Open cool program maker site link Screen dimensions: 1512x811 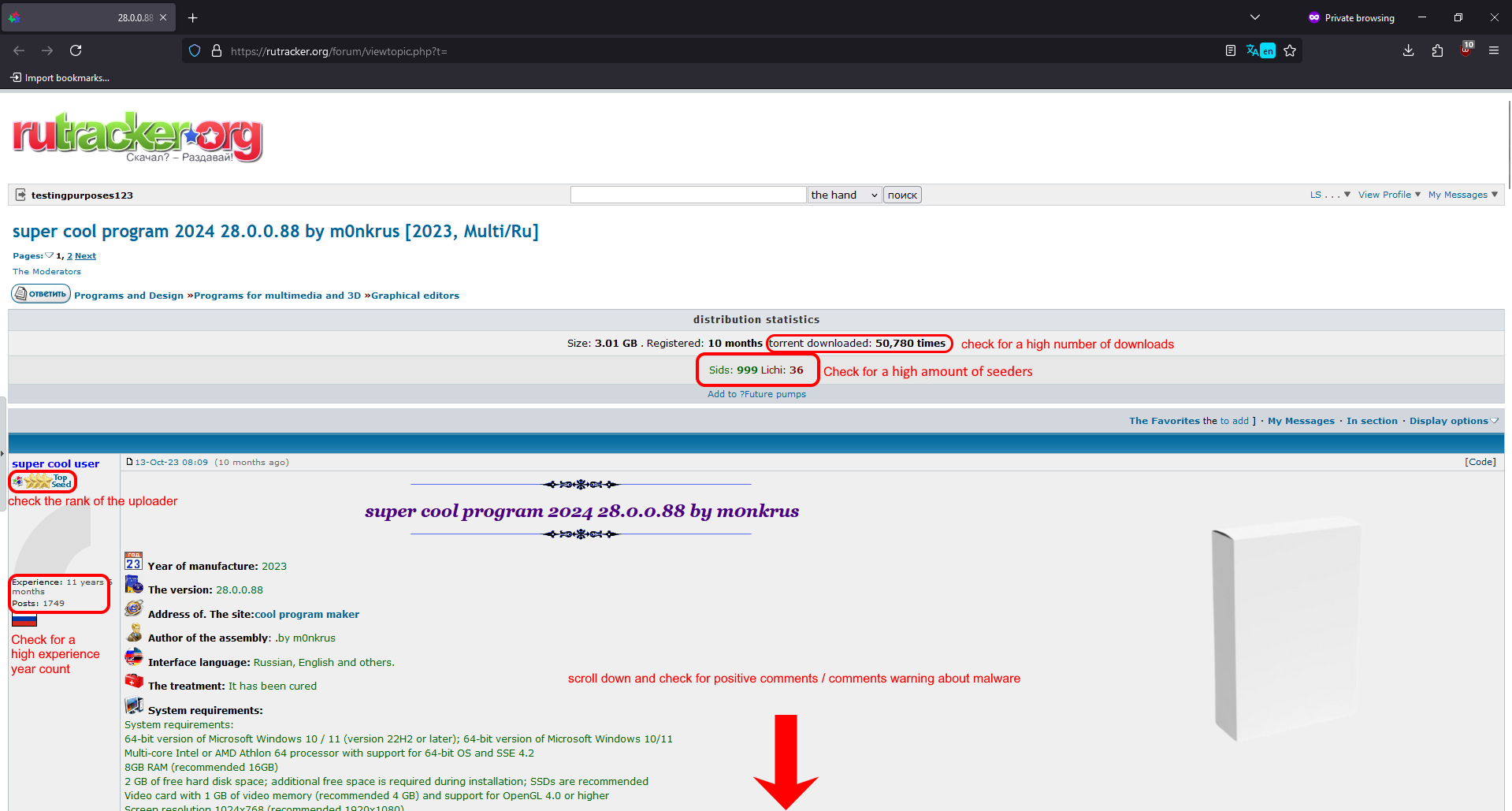(x=306, y=614)
